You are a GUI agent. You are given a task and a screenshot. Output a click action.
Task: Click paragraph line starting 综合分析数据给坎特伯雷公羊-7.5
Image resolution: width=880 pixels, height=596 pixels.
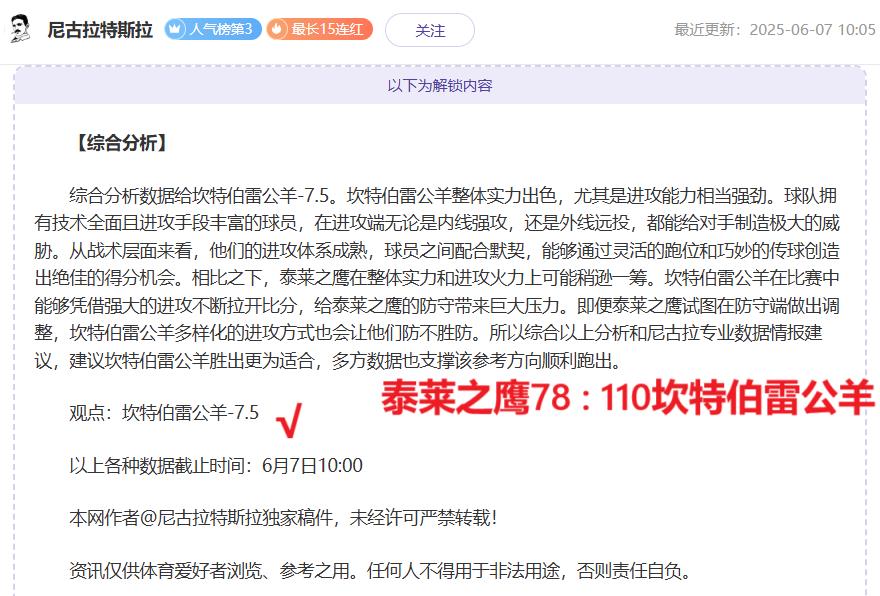(453, 195)
